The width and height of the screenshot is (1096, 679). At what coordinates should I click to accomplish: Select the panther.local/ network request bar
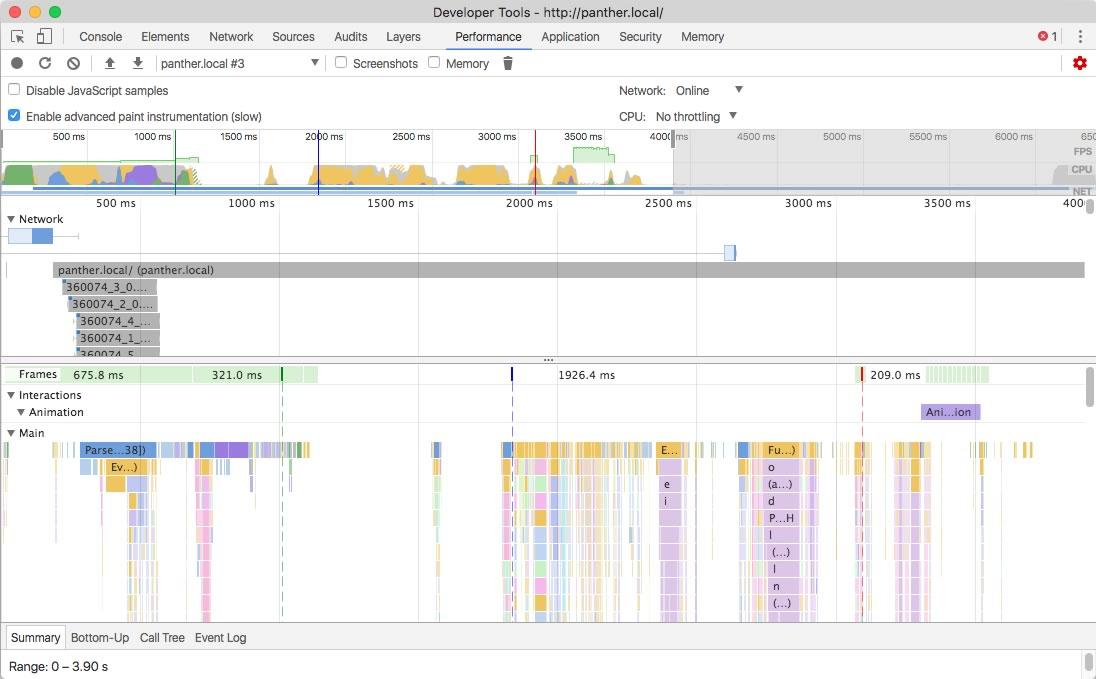pyautogui.click(x=568, y=270)
